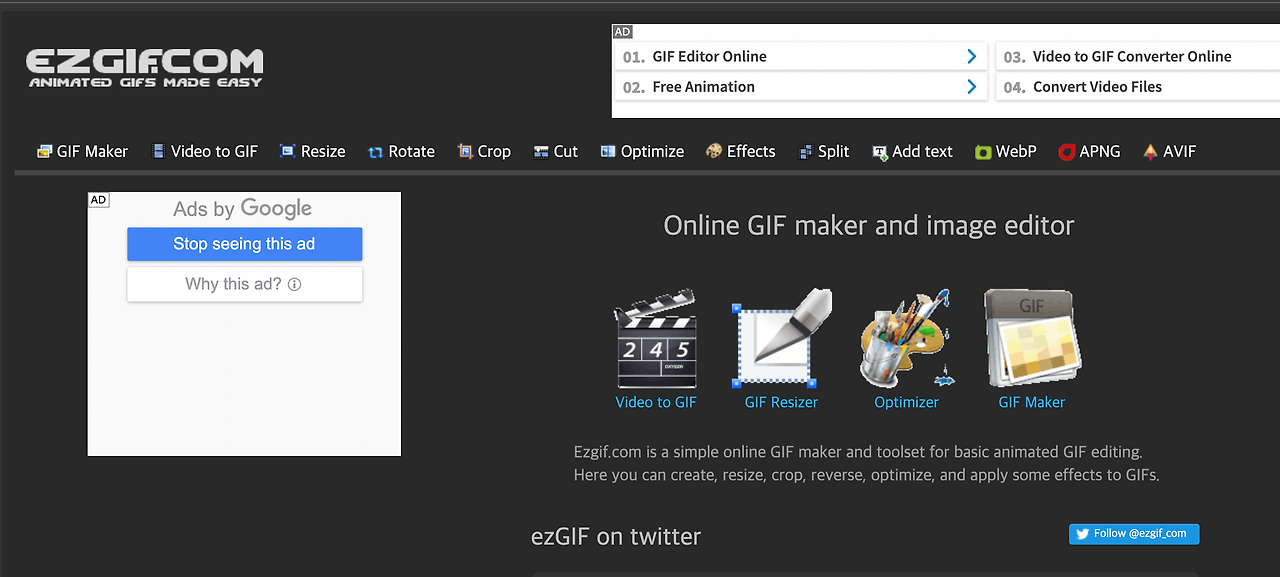Click the Cut menu icon
This screenshot has height=577, width=1280.
[541, 152]
